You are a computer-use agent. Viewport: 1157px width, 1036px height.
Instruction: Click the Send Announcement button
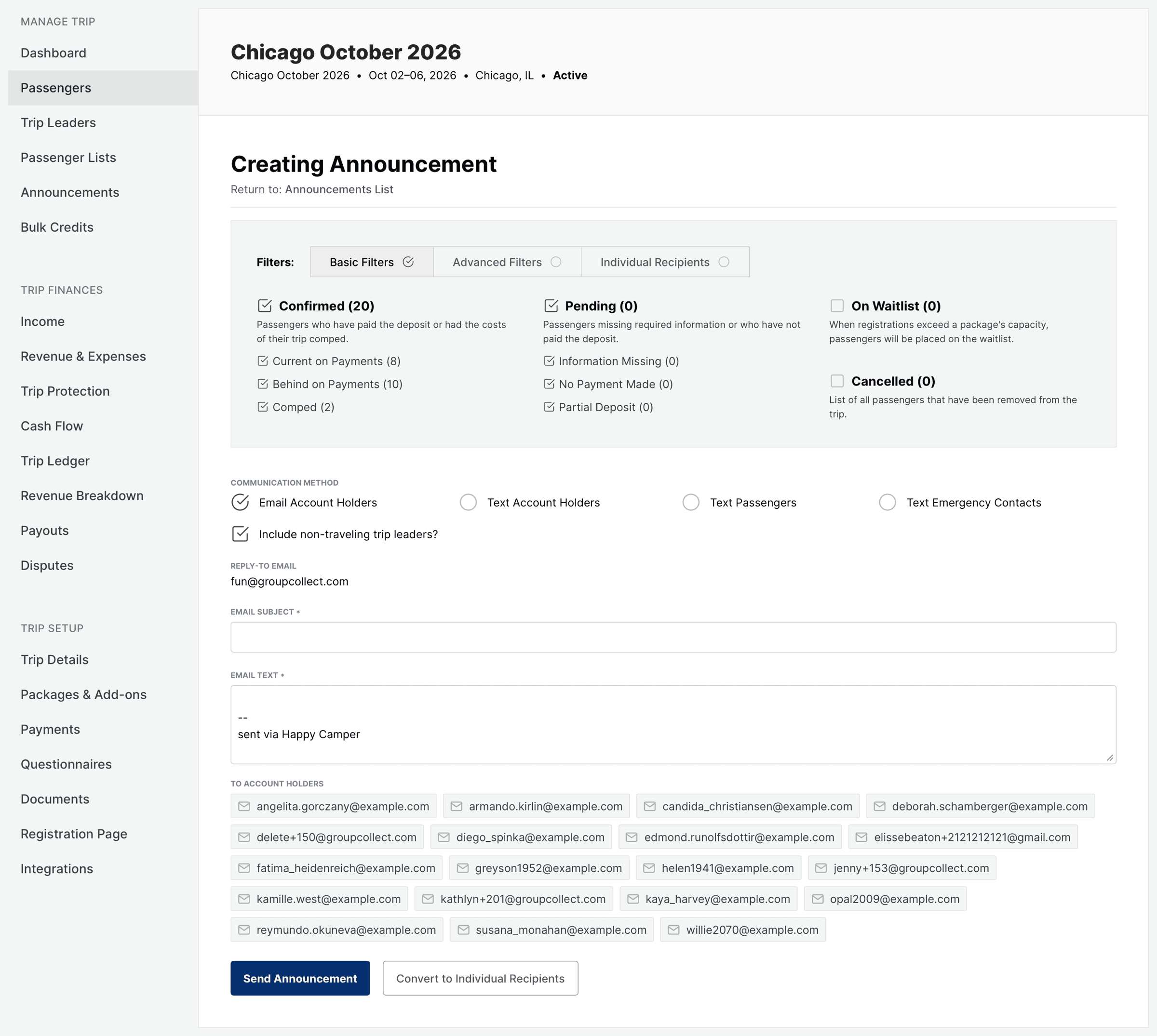[x=300, y=978]
